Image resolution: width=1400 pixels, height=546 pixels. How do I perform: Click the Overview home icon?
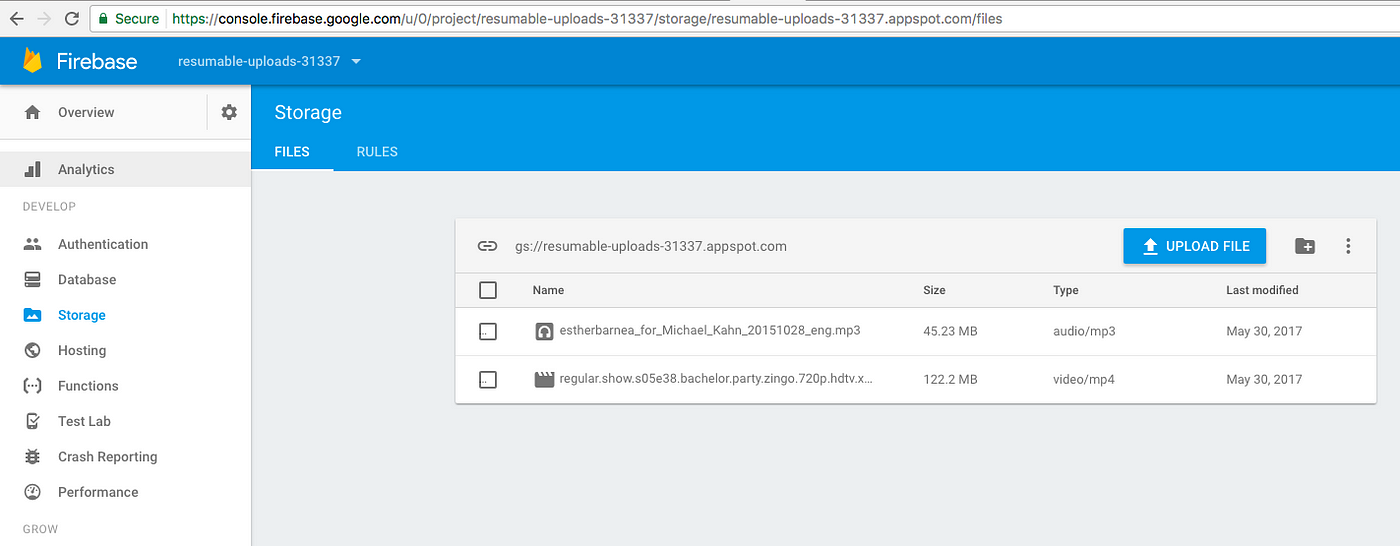[32, 112]
